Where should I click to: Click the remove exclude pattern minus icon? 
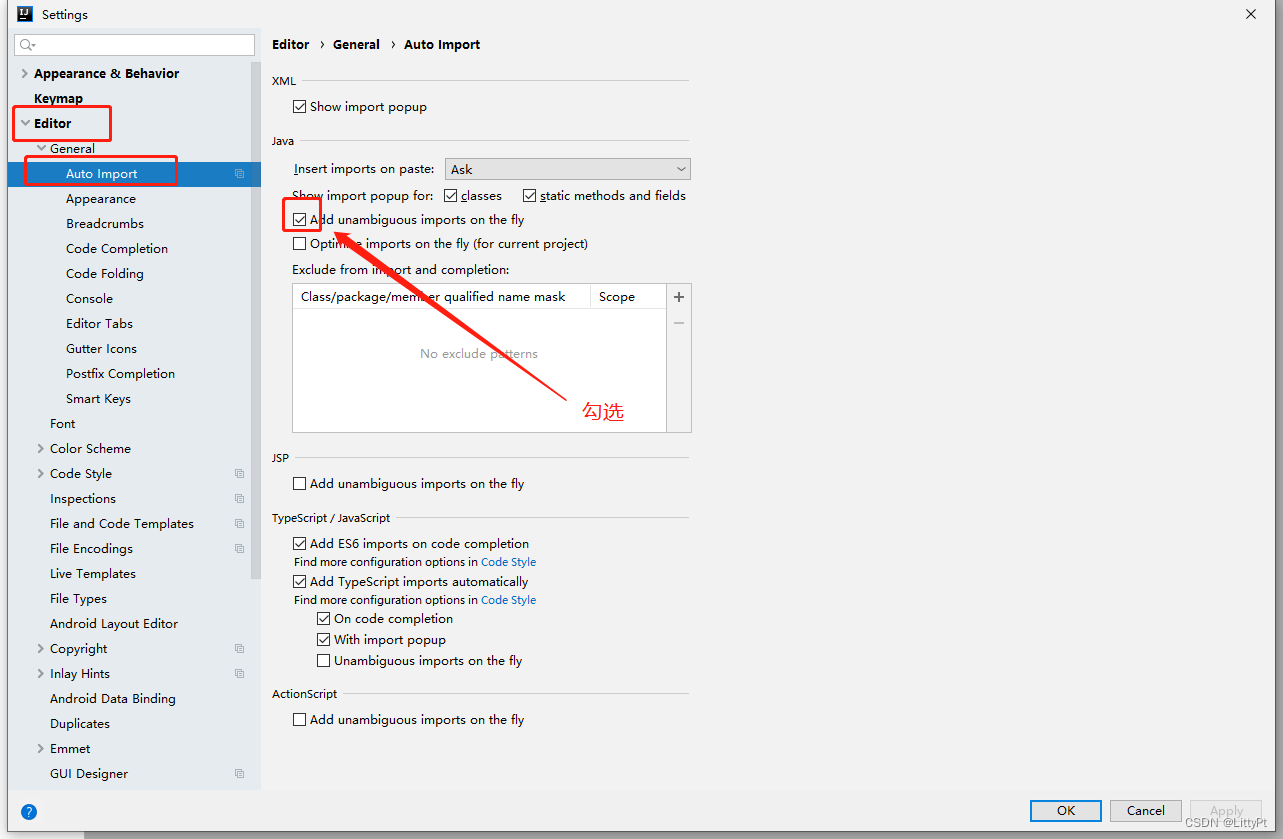coord(679,323)
